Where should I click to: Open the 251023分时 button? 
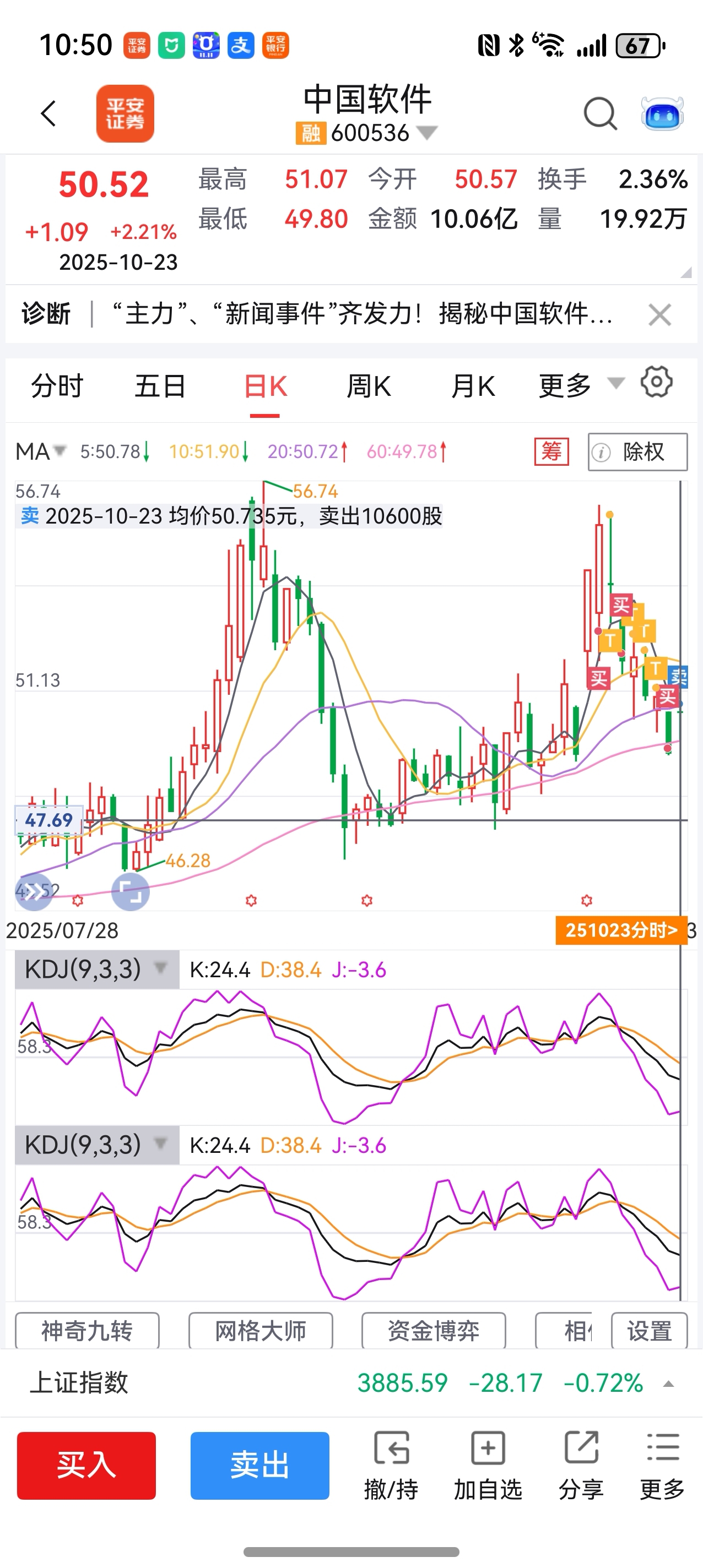tap(621, 930)
